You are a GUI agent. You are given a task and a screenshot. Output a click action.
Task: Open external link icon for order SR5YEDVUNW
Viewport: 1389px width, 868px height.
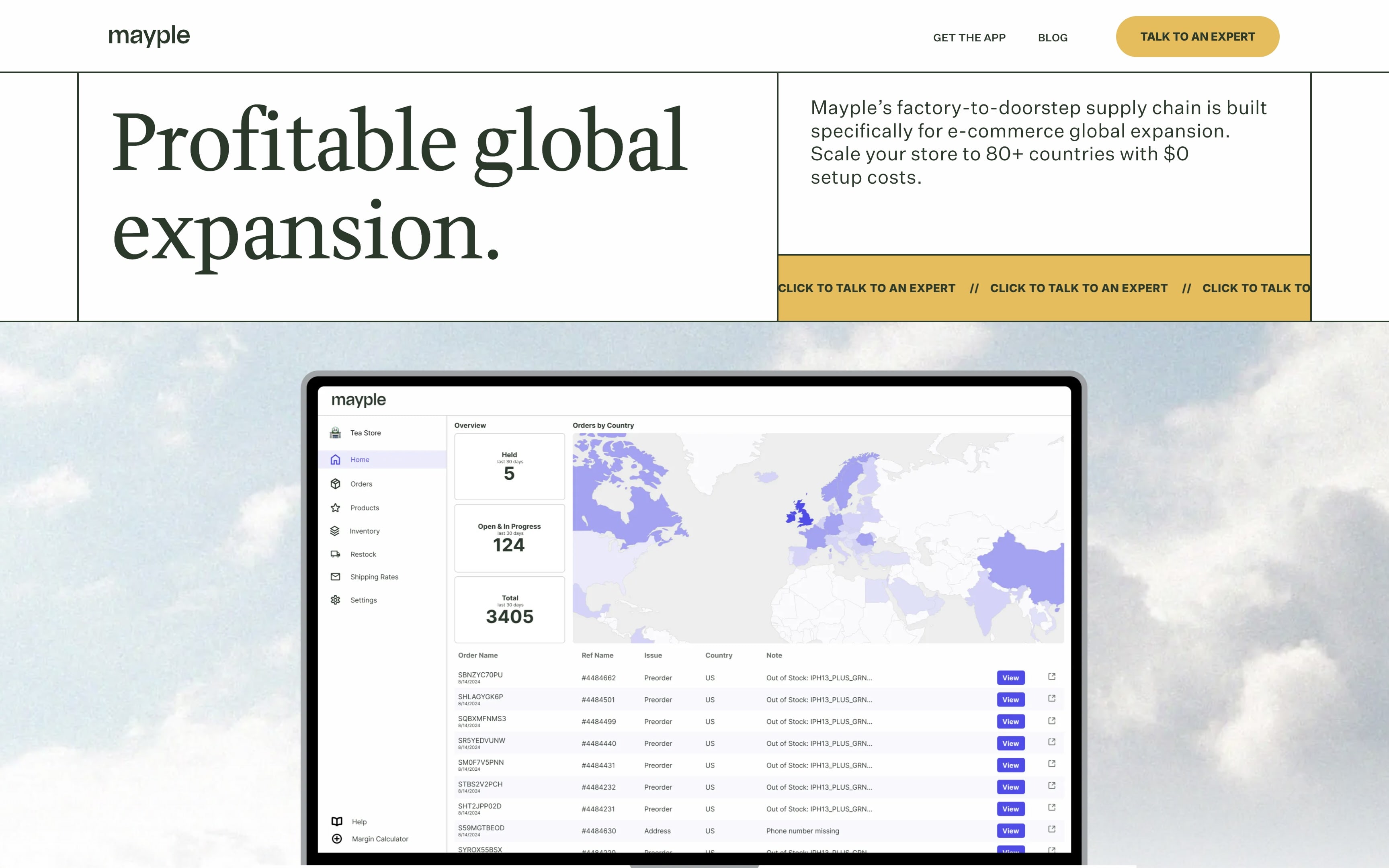[1051, 742]
